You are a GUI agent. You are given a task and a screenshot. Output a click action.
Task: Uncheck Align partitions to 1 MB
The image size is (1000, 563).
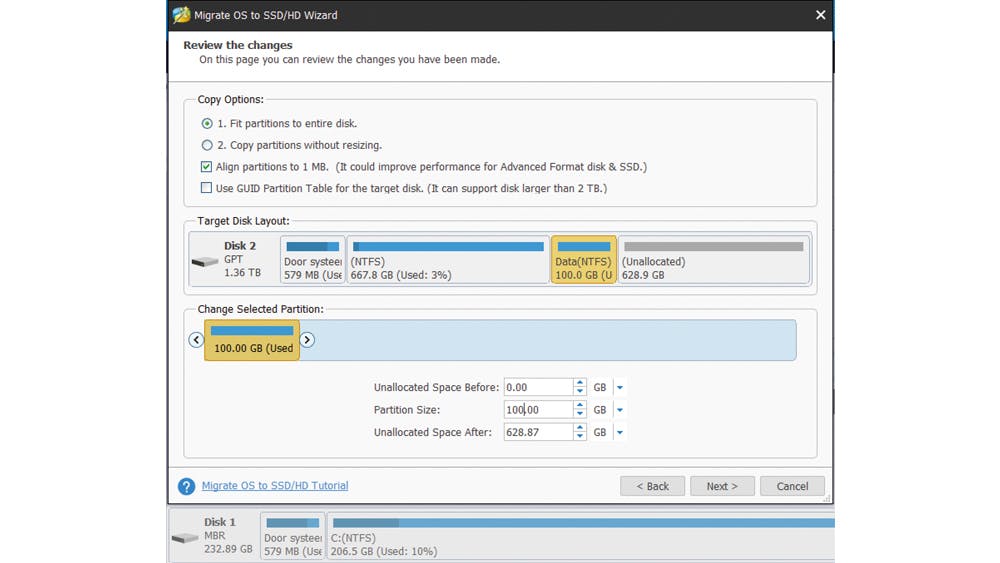(206, 166)
